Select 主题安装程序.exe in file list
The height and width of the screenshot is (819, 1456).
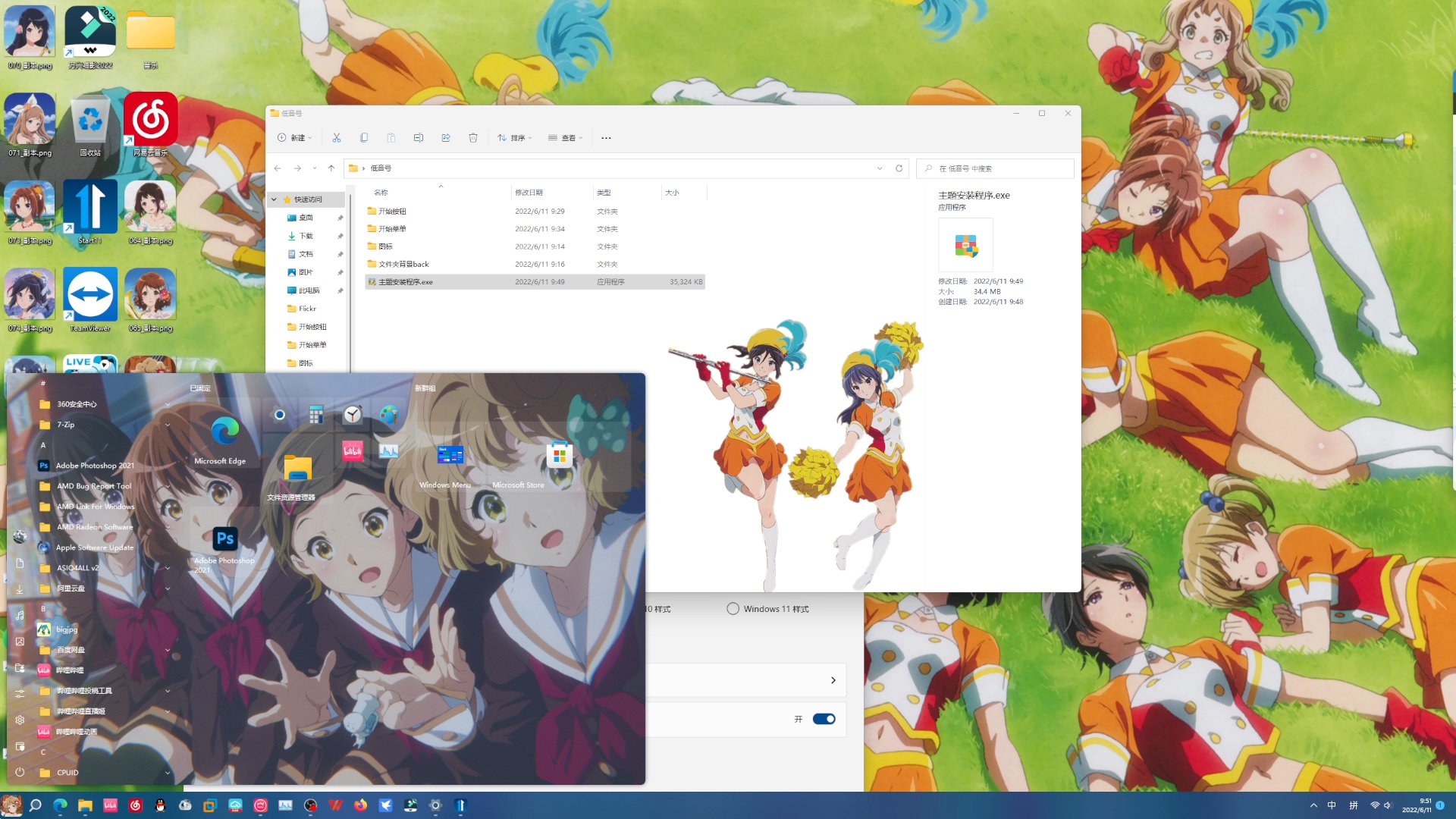click(406, 282)
